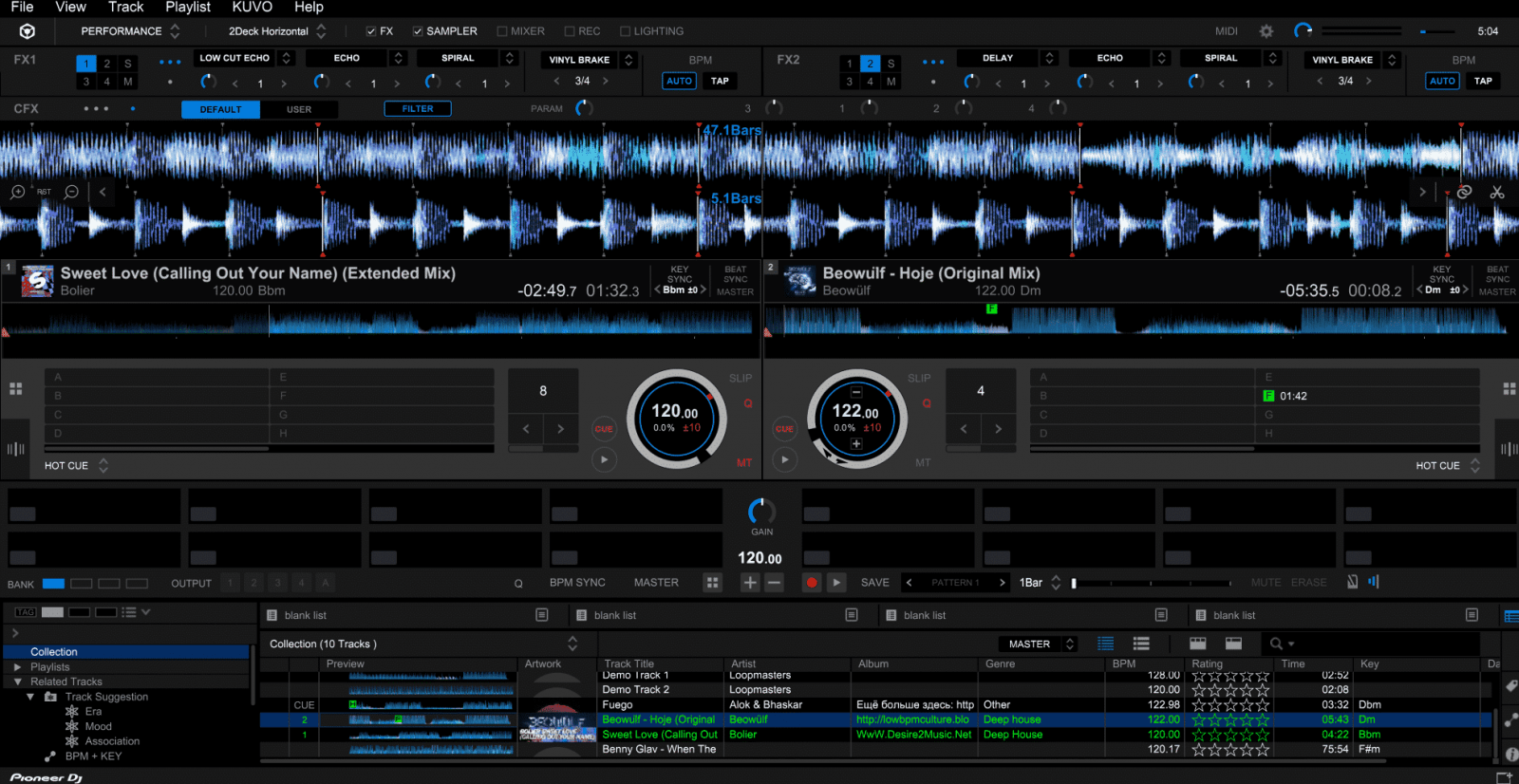Enable the FX checkbox
Viewport: 1519px width, 784px height.
[371, 31]
